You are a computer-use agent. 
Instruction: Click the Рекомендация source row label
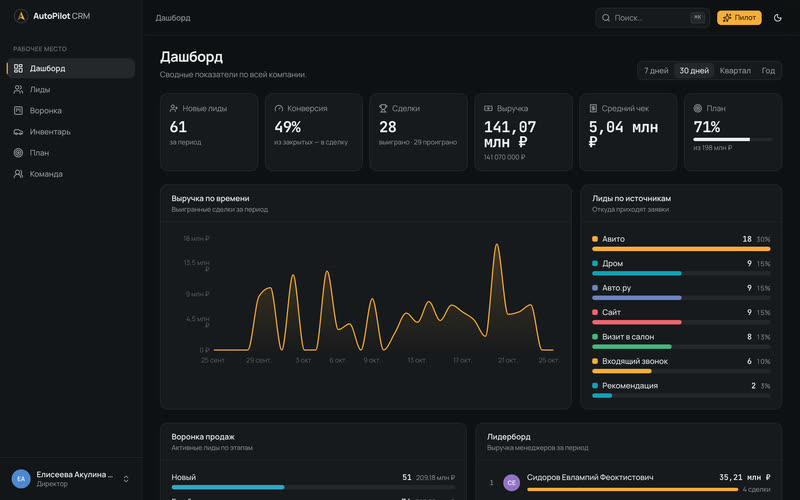(x=630, y=386)
